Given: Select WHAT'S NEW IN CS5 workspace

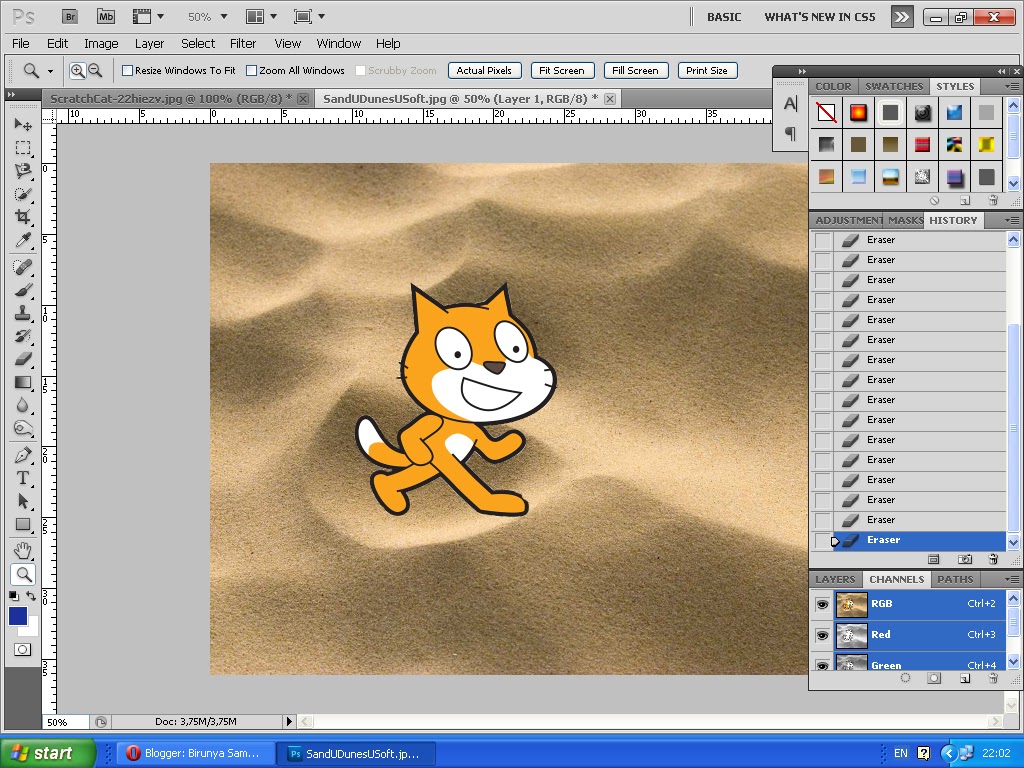Looking at the screenshot, I should (x=820, y=18).
